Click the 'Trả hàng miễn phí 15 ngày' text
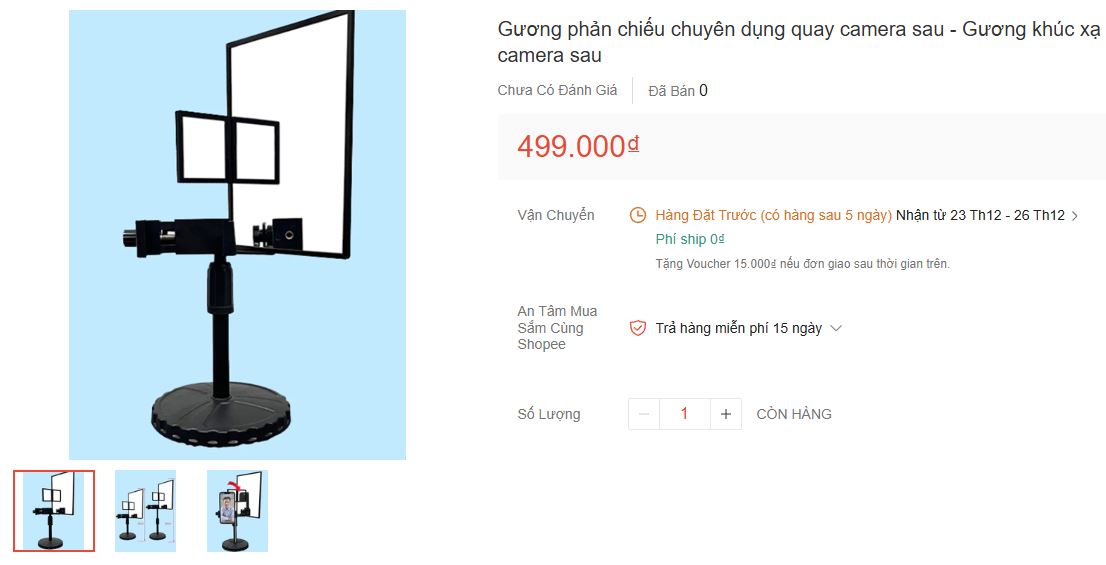This screenshot has width=1106, height=565. 739,328
